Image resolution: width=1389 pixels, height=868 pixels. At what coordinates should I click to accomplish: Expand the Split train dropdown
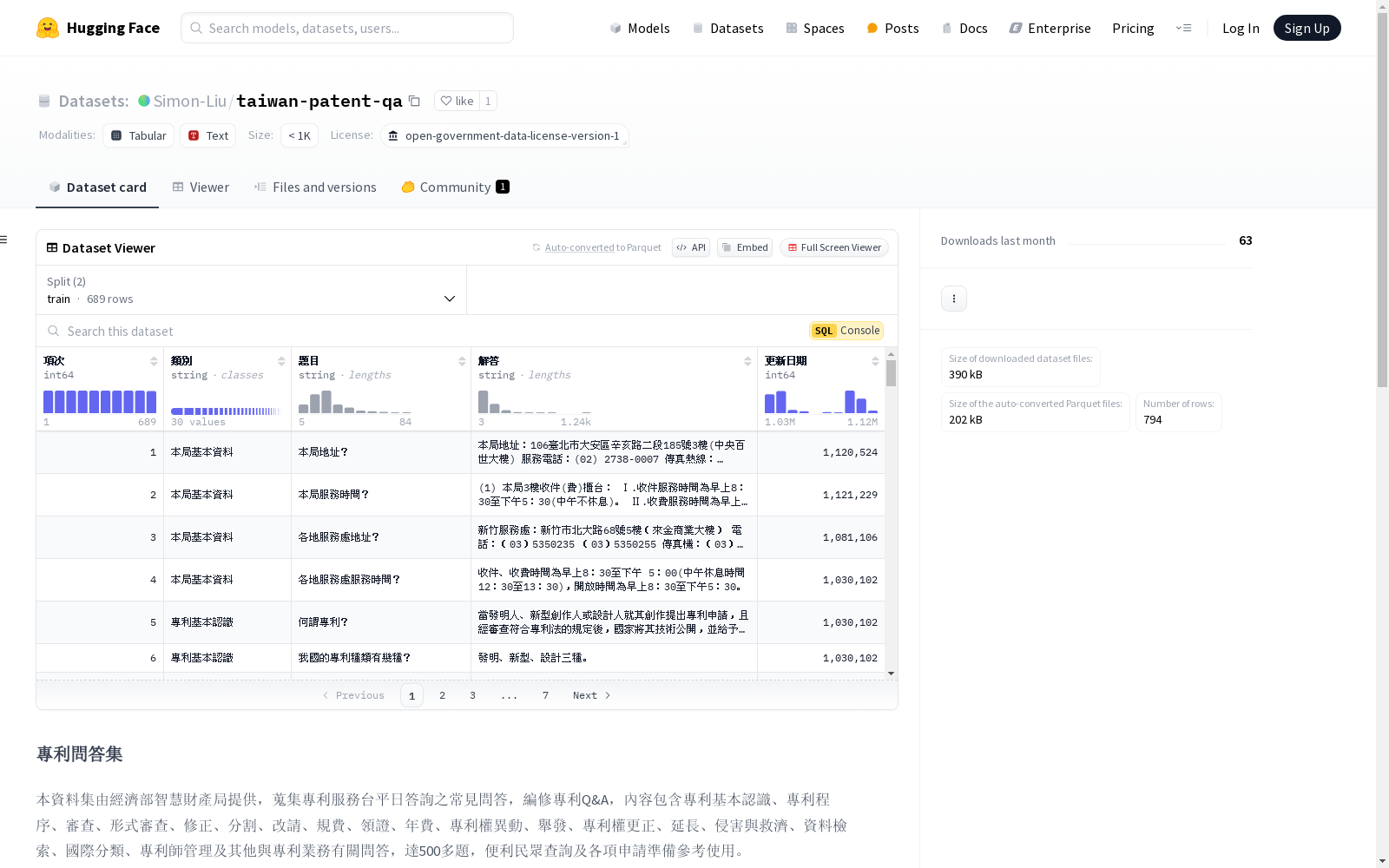252,290
